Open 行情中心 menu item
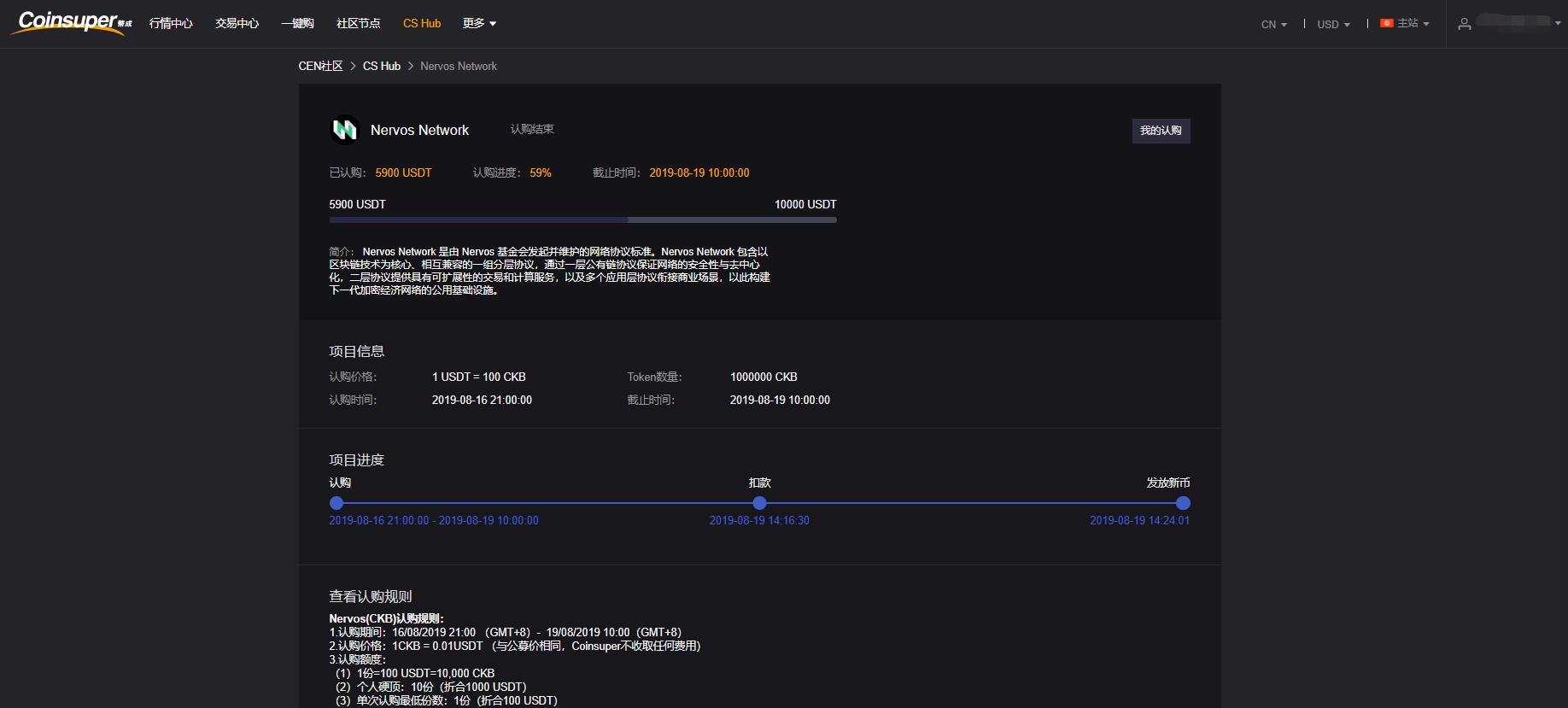Screen dimensions: 1568x708 171,24
